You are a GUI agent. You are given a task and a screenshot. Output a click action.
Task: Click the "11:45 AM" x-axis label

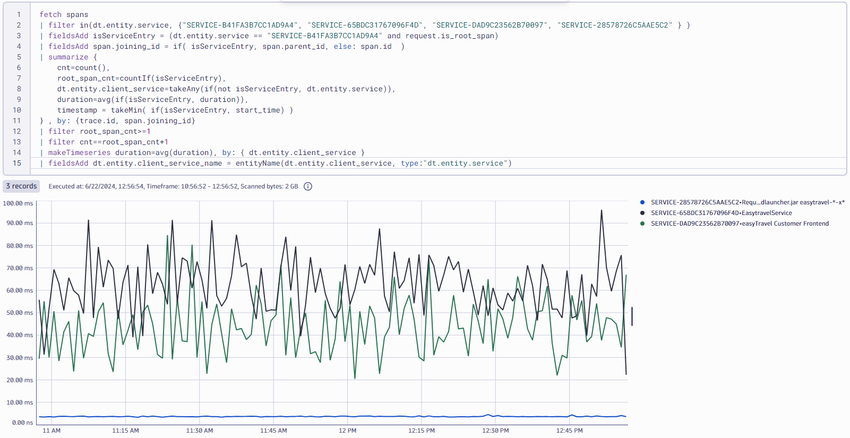coord(273,430)
